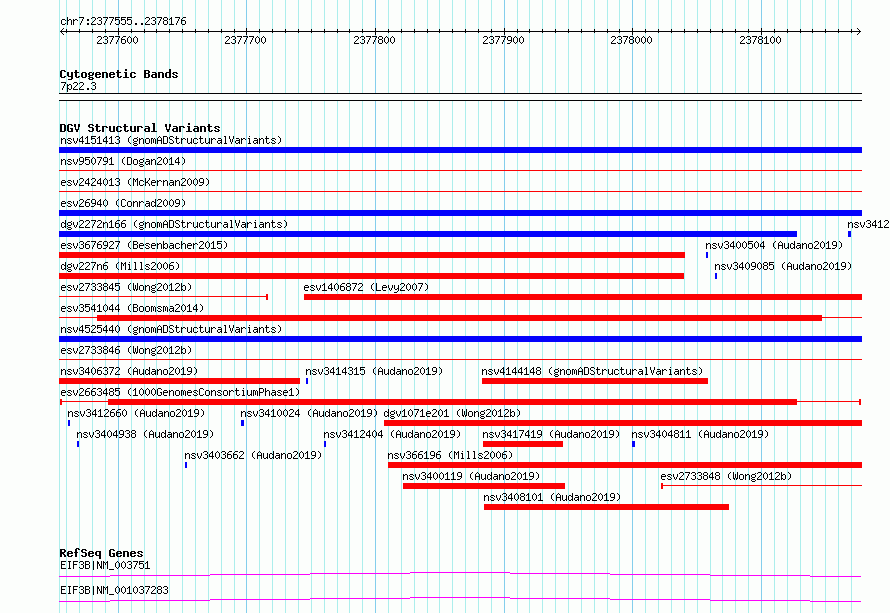Viewport: 890px width, 613px height.
Task: Click the blue nsv3404811 marker
Action: point(633,444)
